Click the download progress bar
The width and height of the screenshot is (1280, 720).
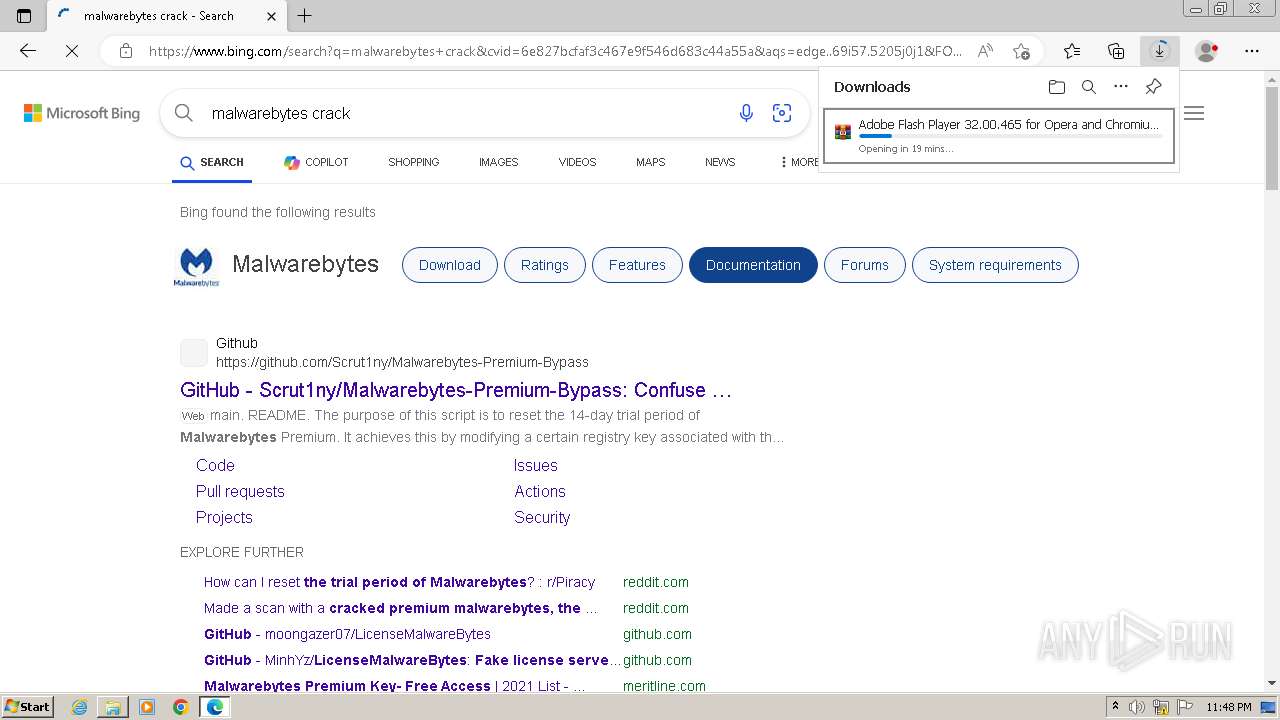click(1010, 136)
